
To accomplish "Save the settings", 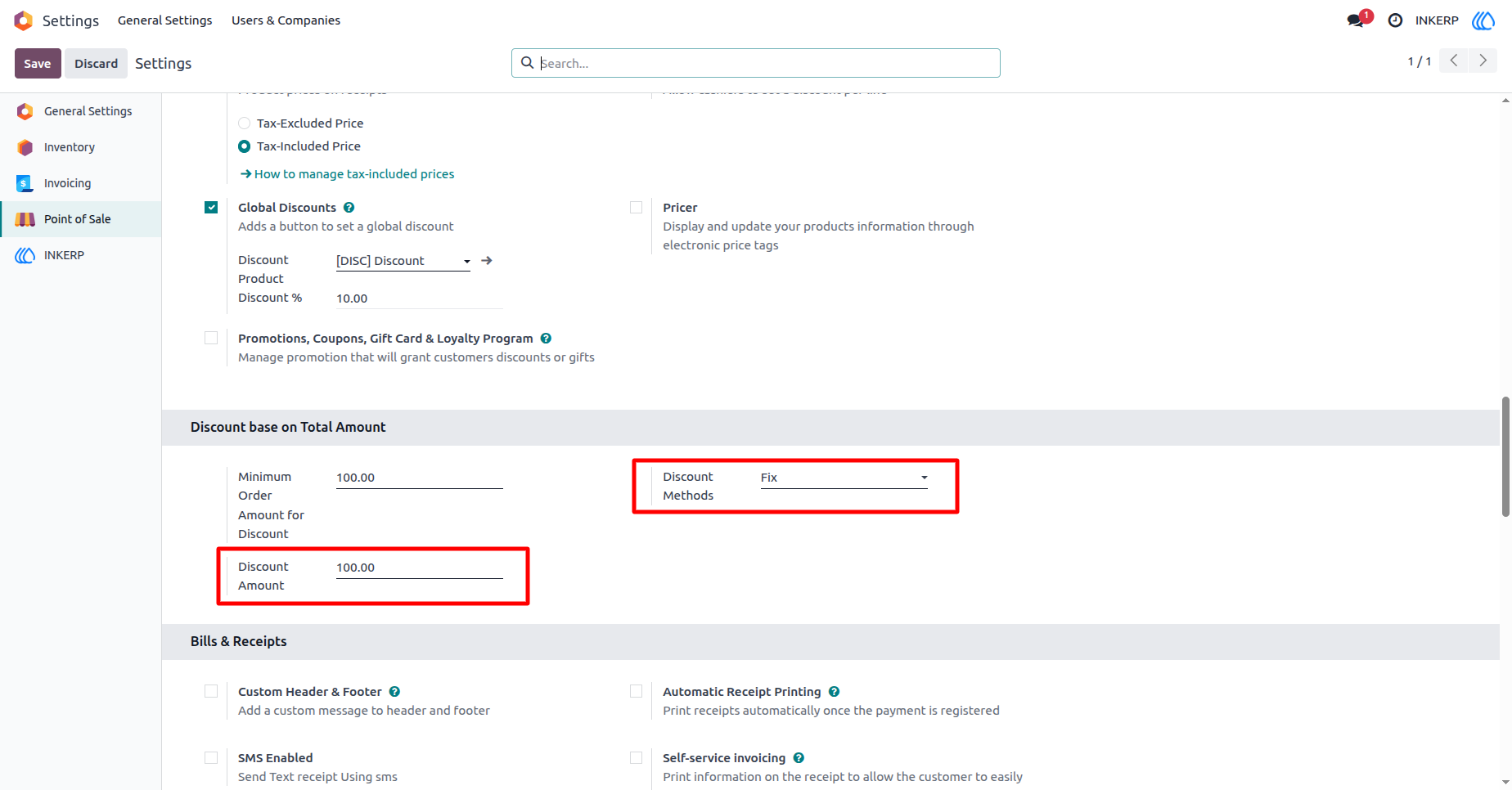I will pos(38,64).
